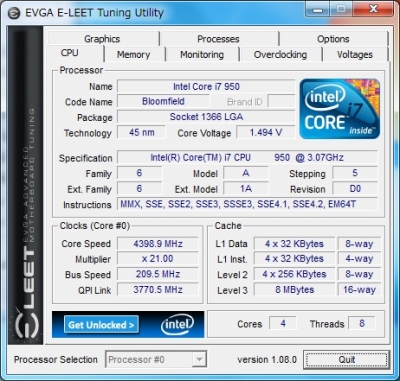Select the CPU tab

(x=70, y=53)
